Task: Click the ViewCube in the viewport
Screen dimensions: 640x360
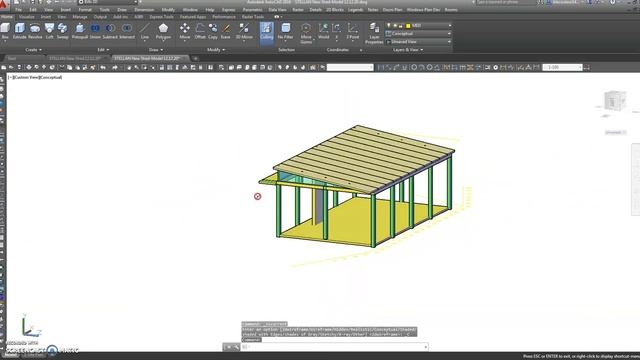Action: pyautogui.click(x=614, y=101)
